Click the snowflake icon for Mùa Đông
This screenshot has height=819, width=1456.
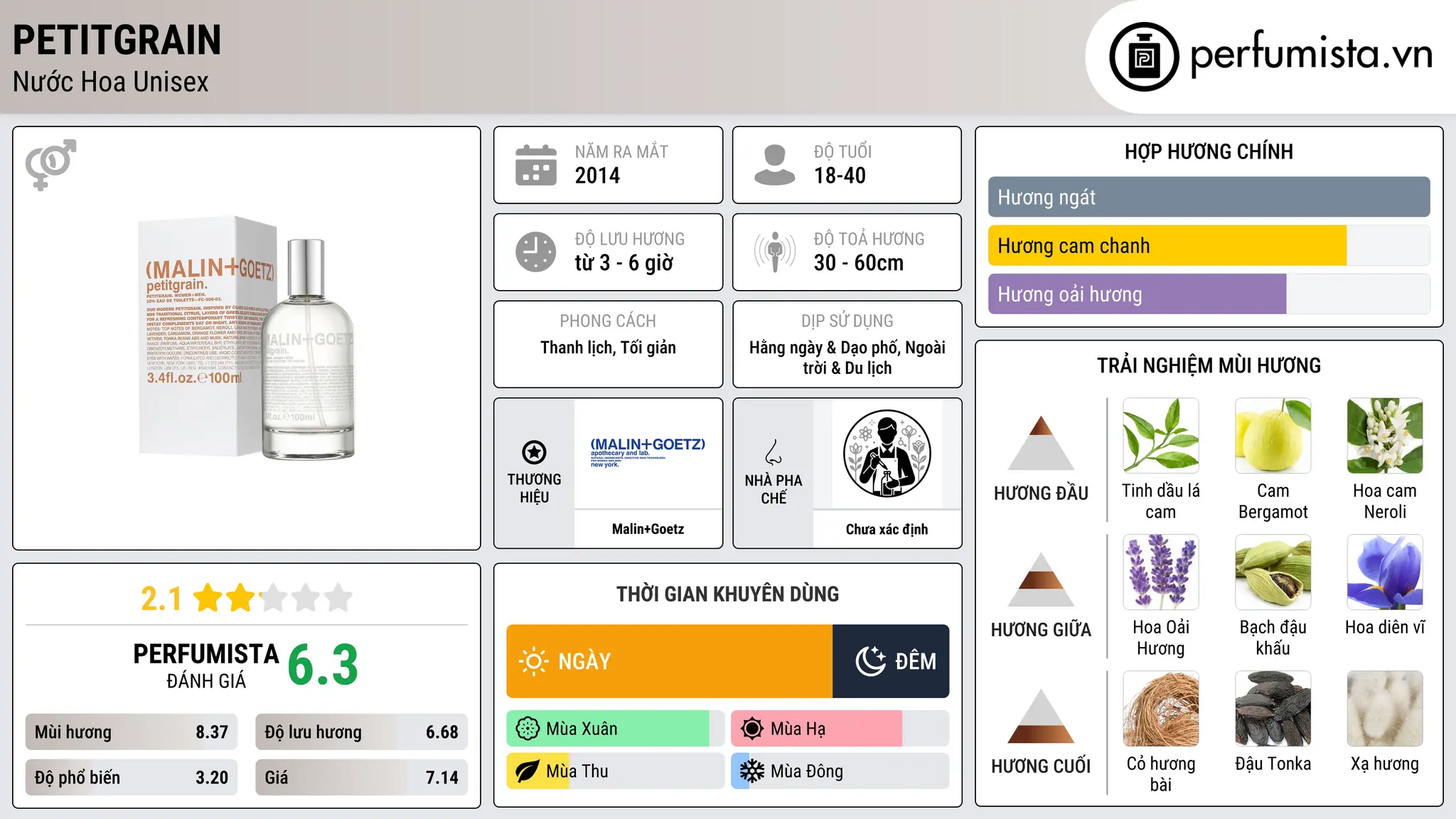point(752,771)
